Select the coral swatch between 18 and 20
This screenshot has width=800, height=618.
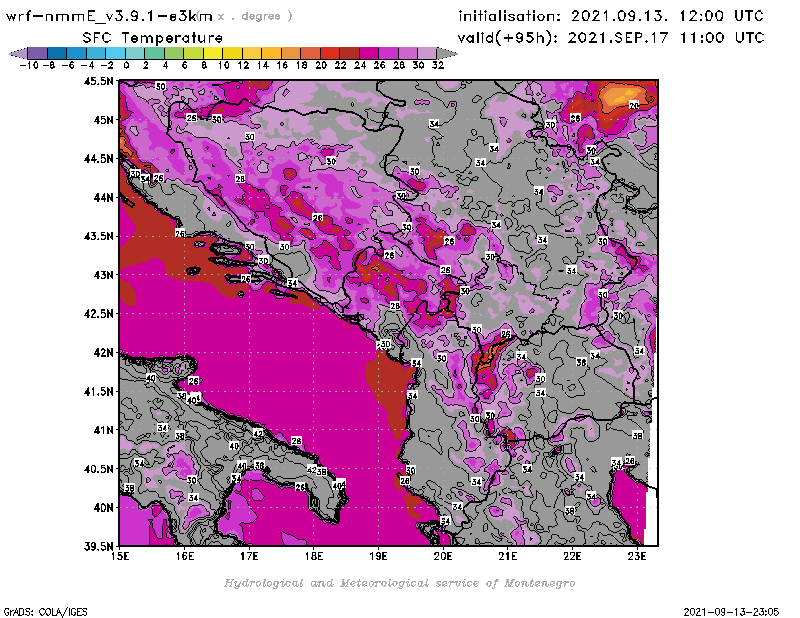coord(310,53)
